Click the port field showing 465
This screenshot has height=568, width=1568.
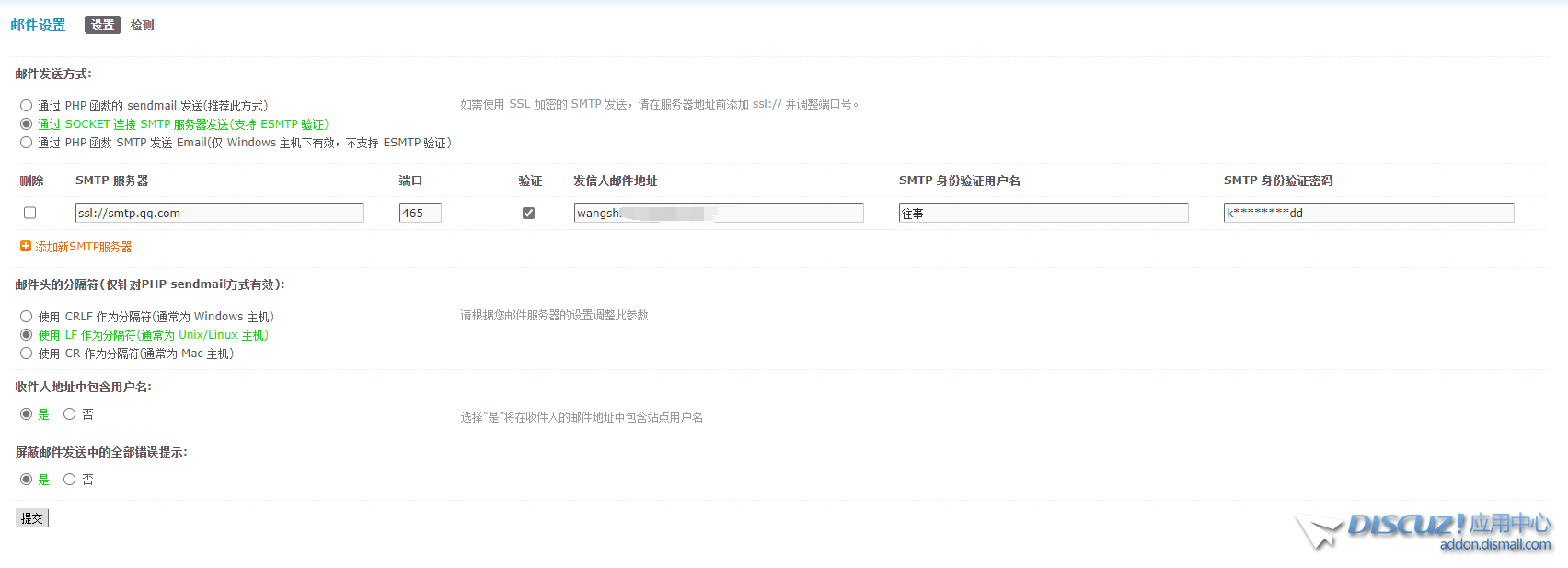pos(420,214)
